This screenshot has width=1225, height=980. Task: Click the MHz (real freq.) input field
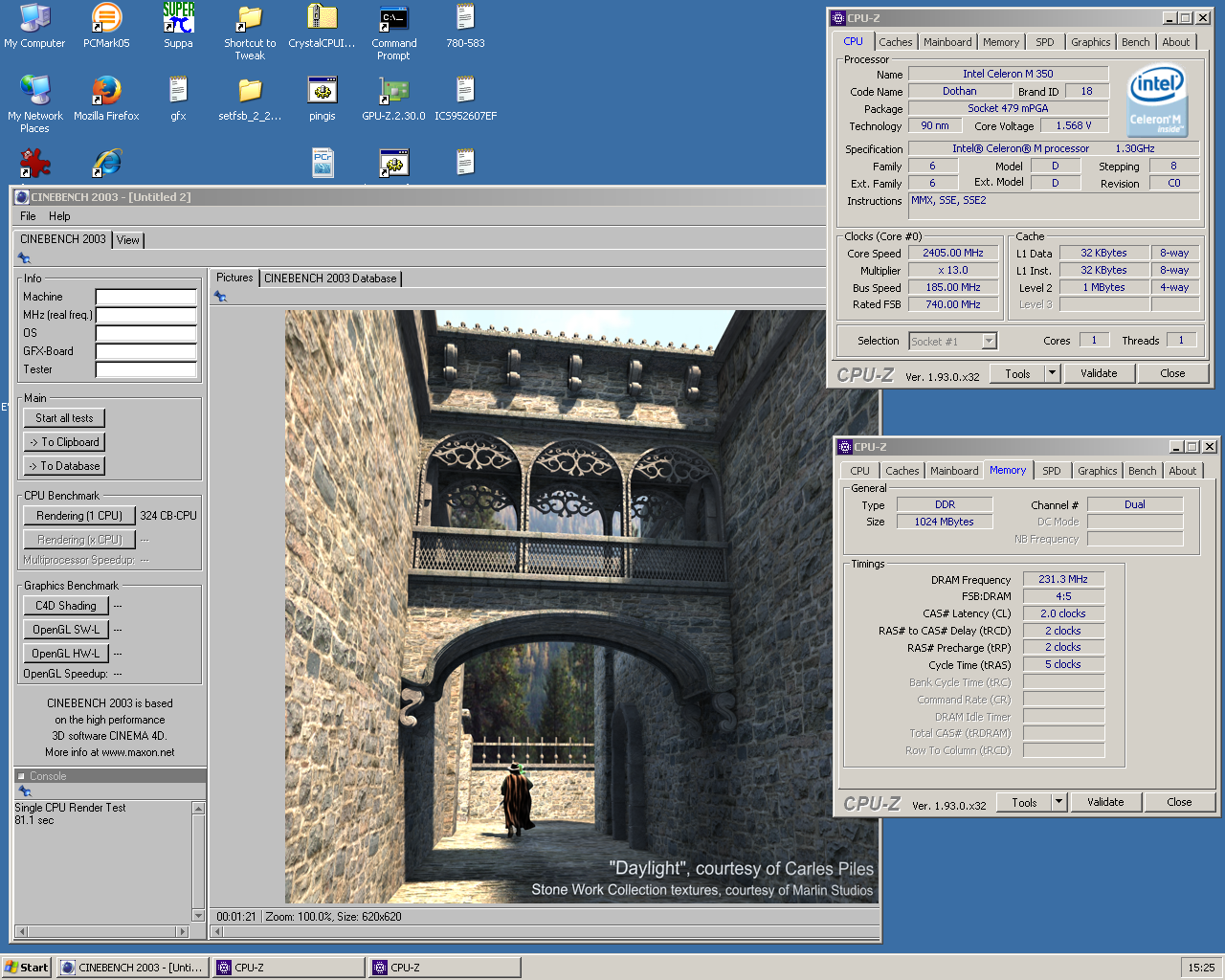click(146, 315)
